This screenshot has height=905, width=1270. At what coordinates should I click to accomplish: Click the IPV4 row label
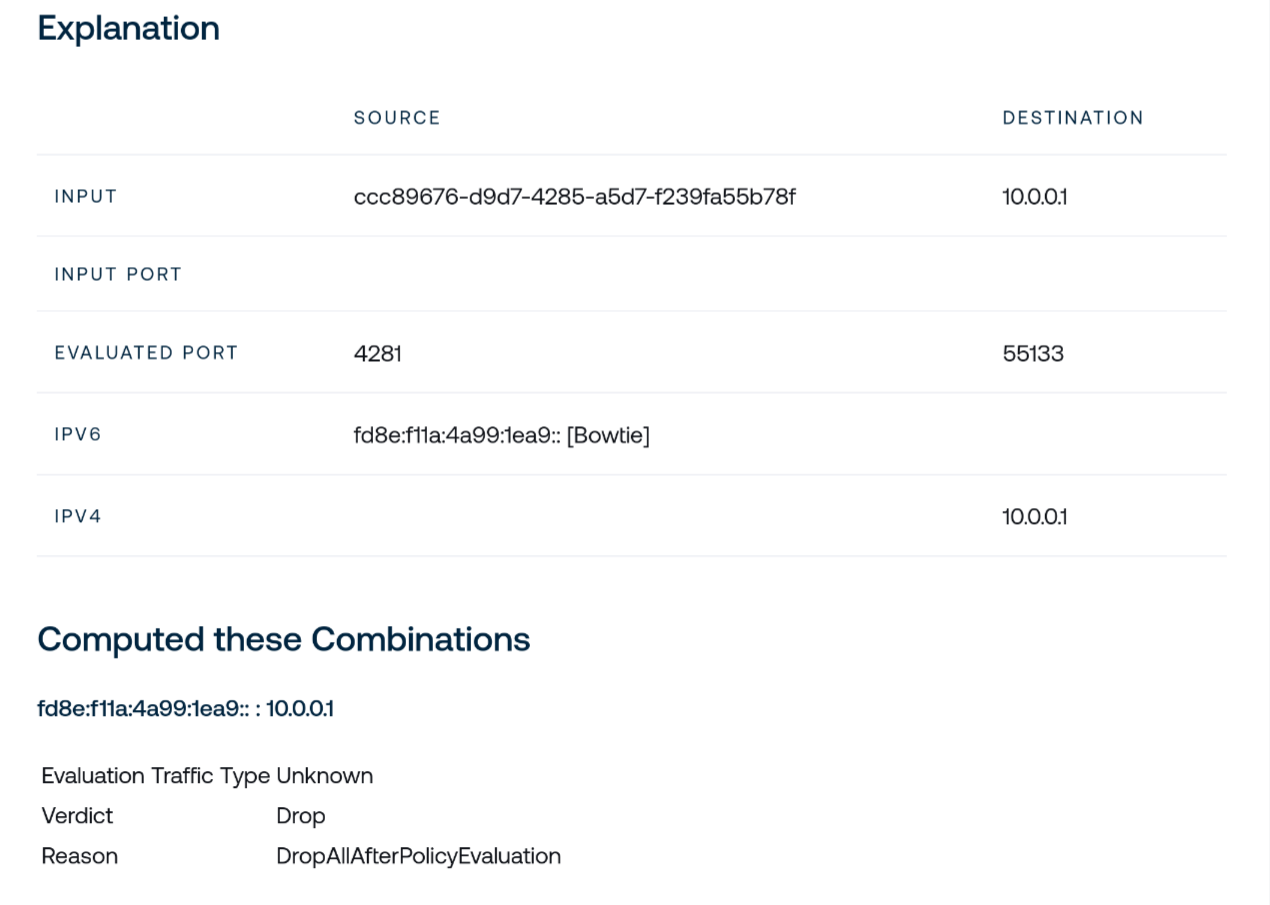coord(78,517)
